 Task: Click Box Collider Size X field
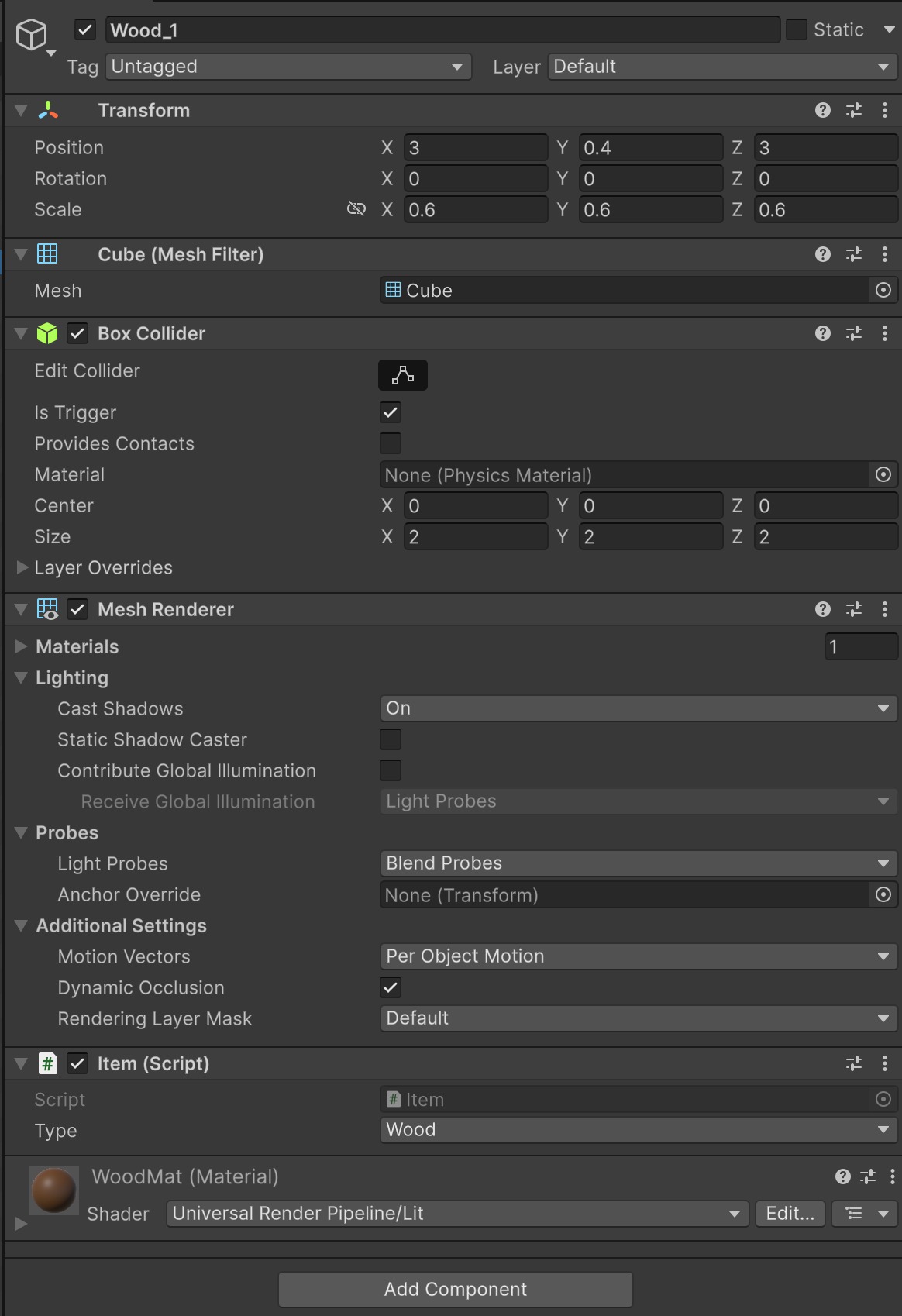(476, 536)
